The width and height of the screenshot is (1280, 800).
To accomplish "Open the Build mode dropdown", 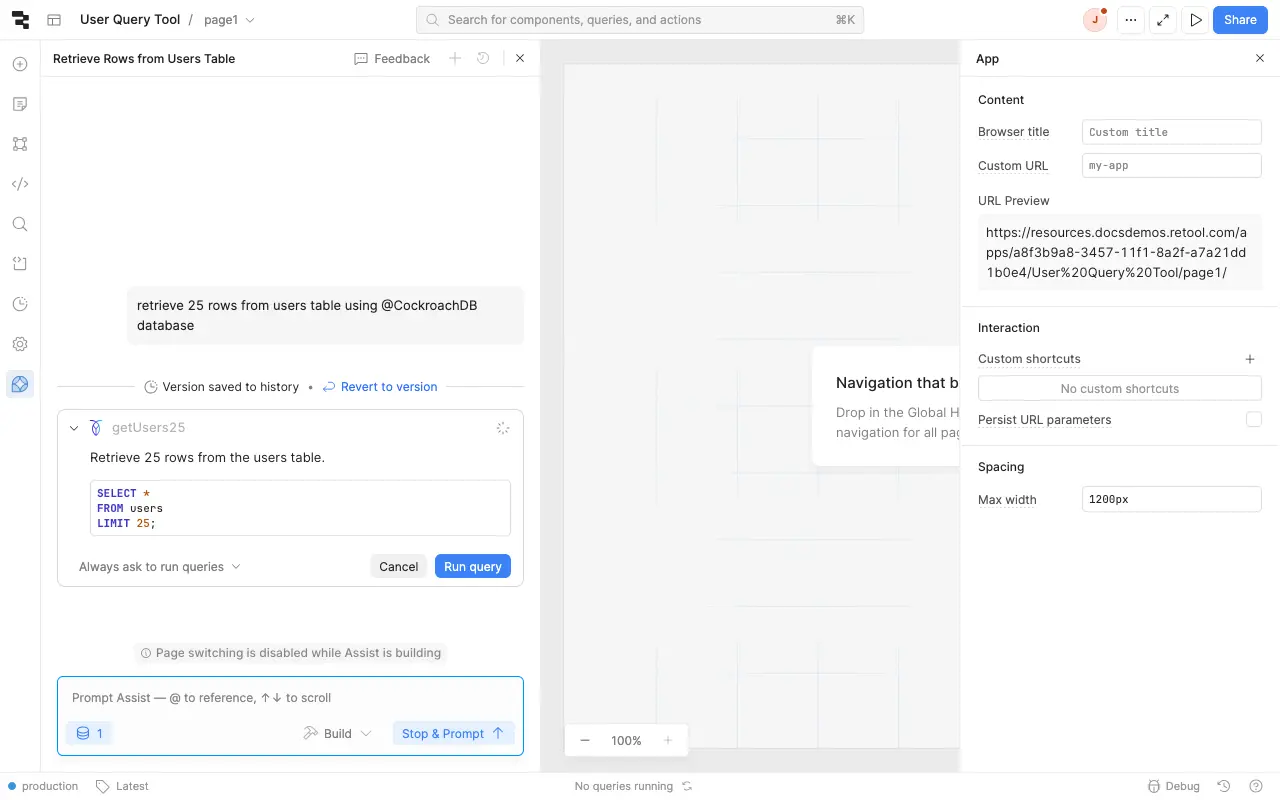I will (338, 733).
